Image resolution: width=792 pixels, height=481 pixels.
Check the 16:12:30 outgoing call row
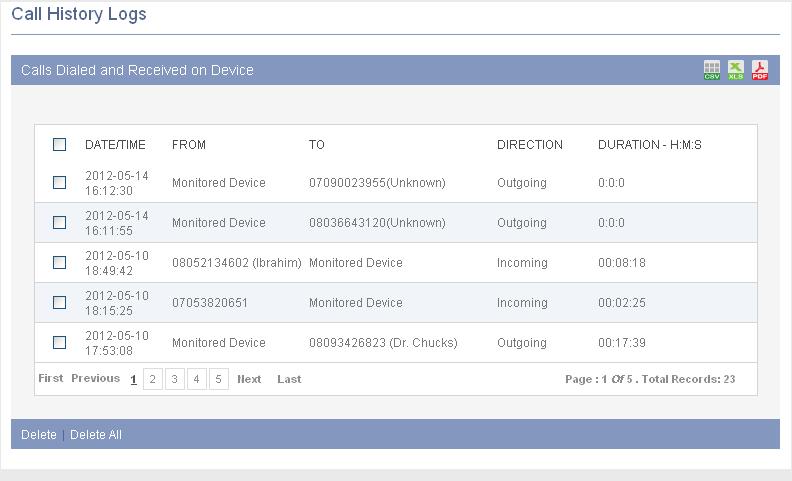(x=60, y=182)
